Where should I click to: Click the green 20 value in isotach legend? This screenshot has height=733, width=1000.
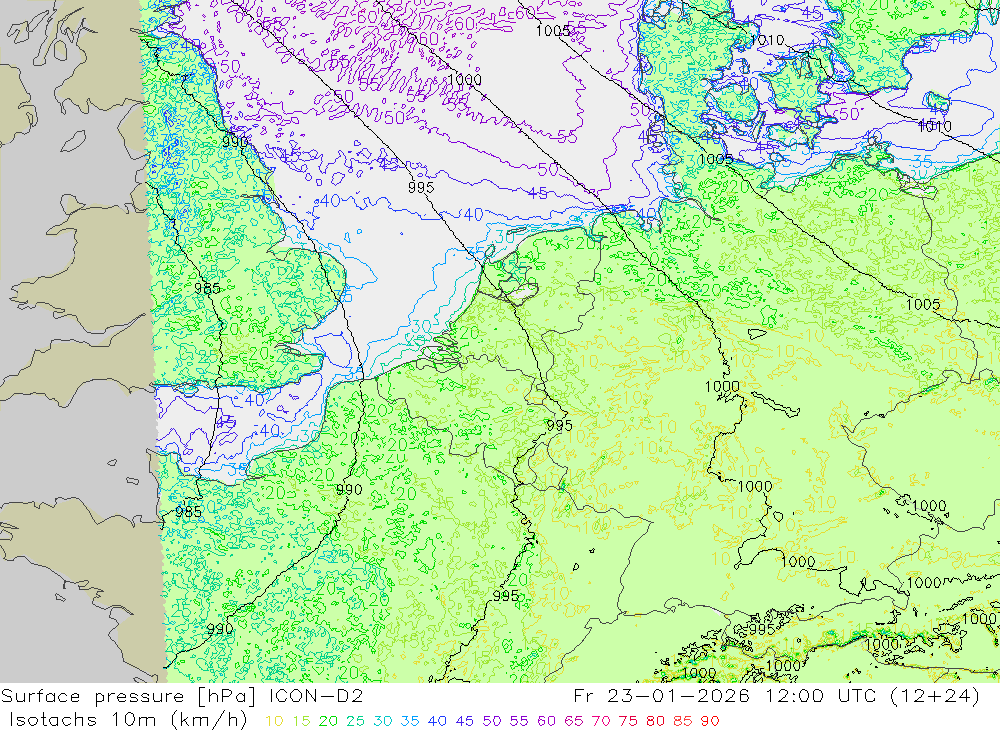point(328,721)
